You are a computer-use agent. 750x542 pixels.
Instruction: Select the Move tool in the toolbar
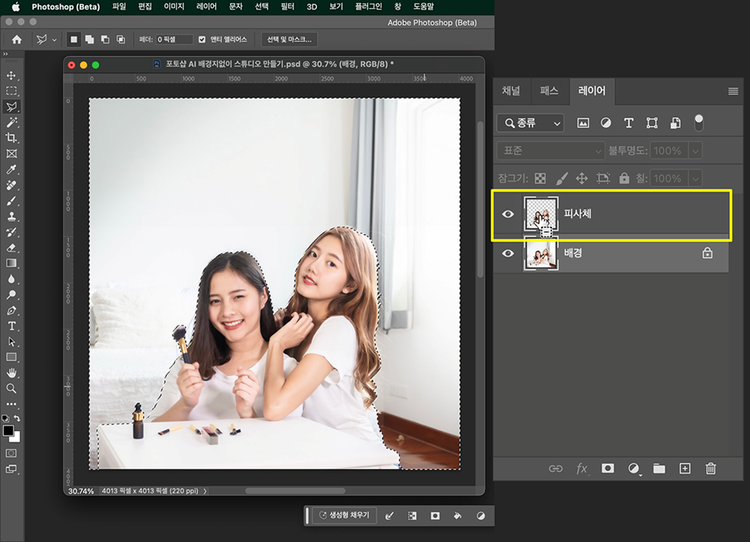(x=12, y=75)
